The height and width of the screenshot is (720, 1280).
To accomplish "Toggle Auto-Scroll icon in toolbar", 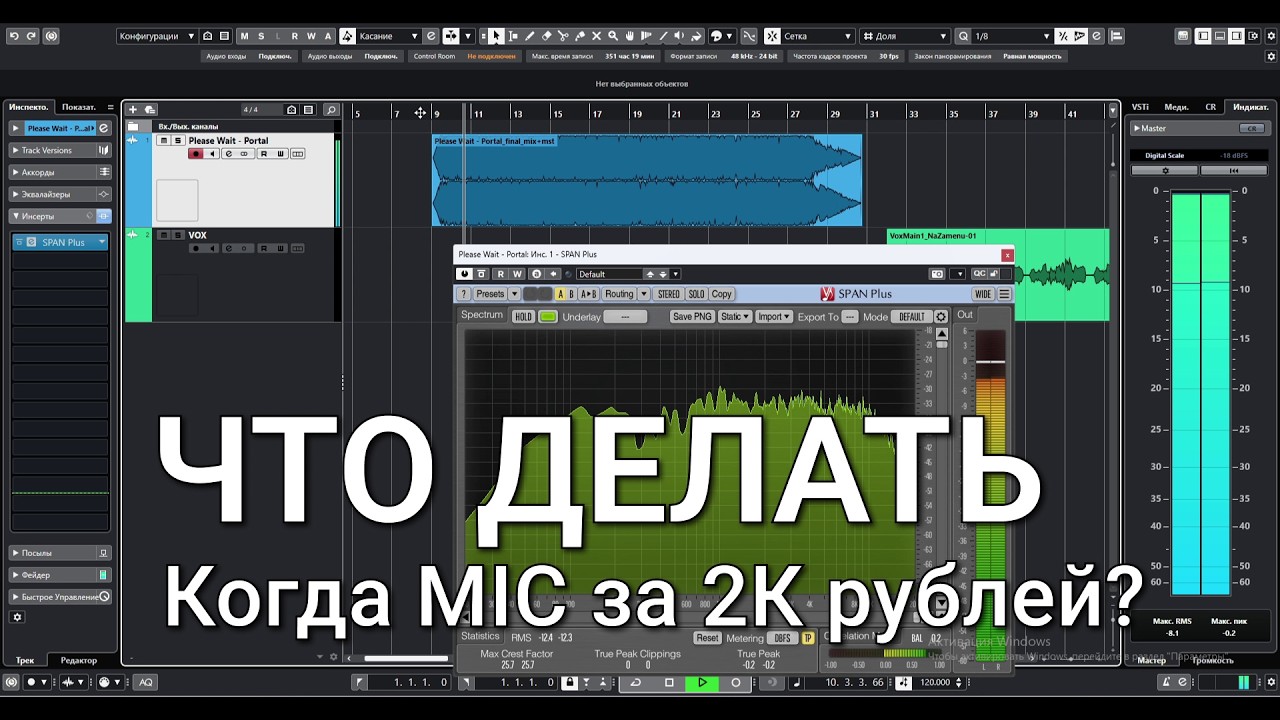I will click(x=451, y=36).
